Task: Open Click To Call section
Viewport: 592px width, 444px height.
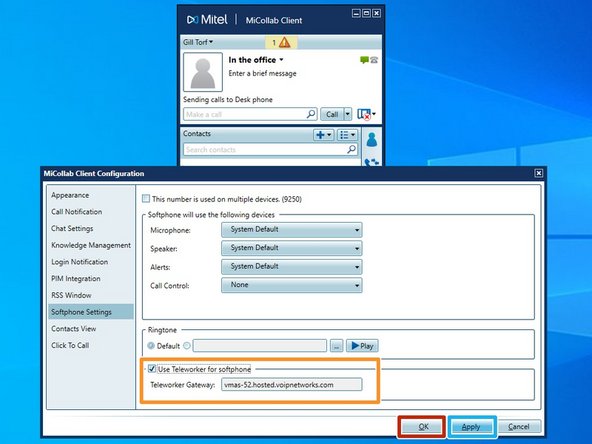Action: [x=70, y=345]
